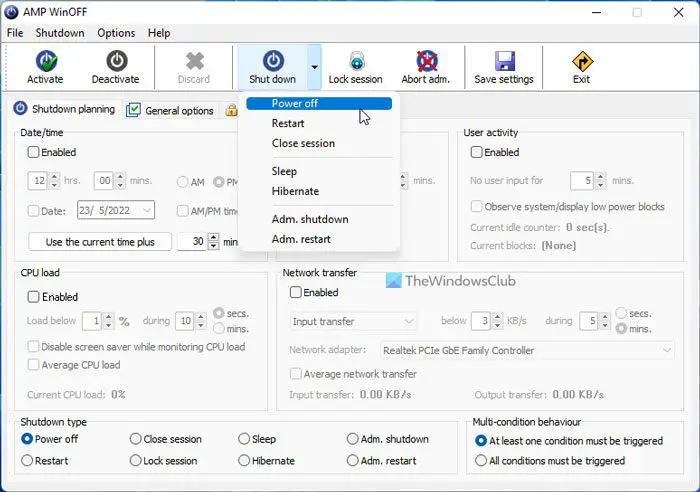Screen dimensions: 700x492
Task: Open the padlock tab icon
Action: coord(231,110)
